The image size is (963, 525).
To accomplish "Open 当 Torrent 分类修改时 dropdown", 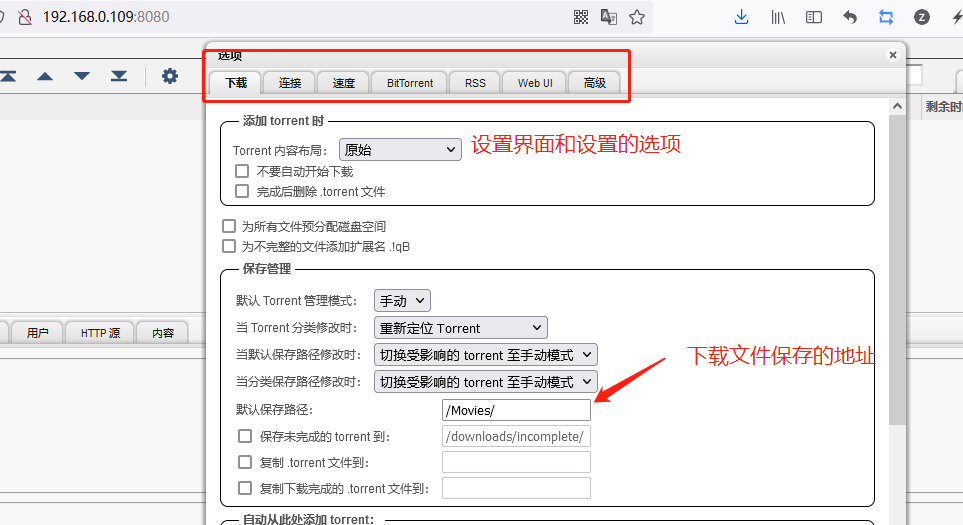I will click(460, 328).
